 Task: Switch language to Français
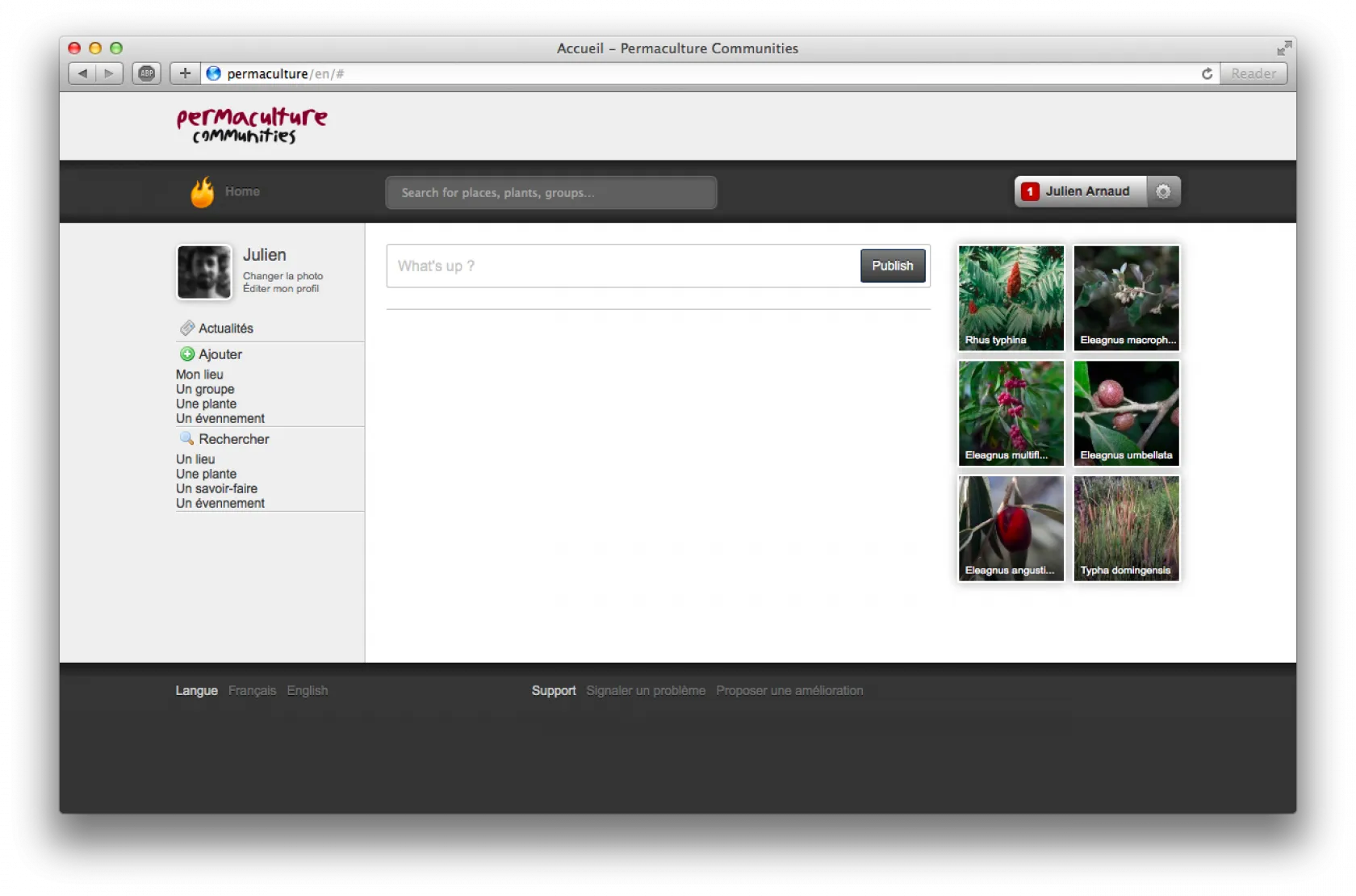[252, 691]
